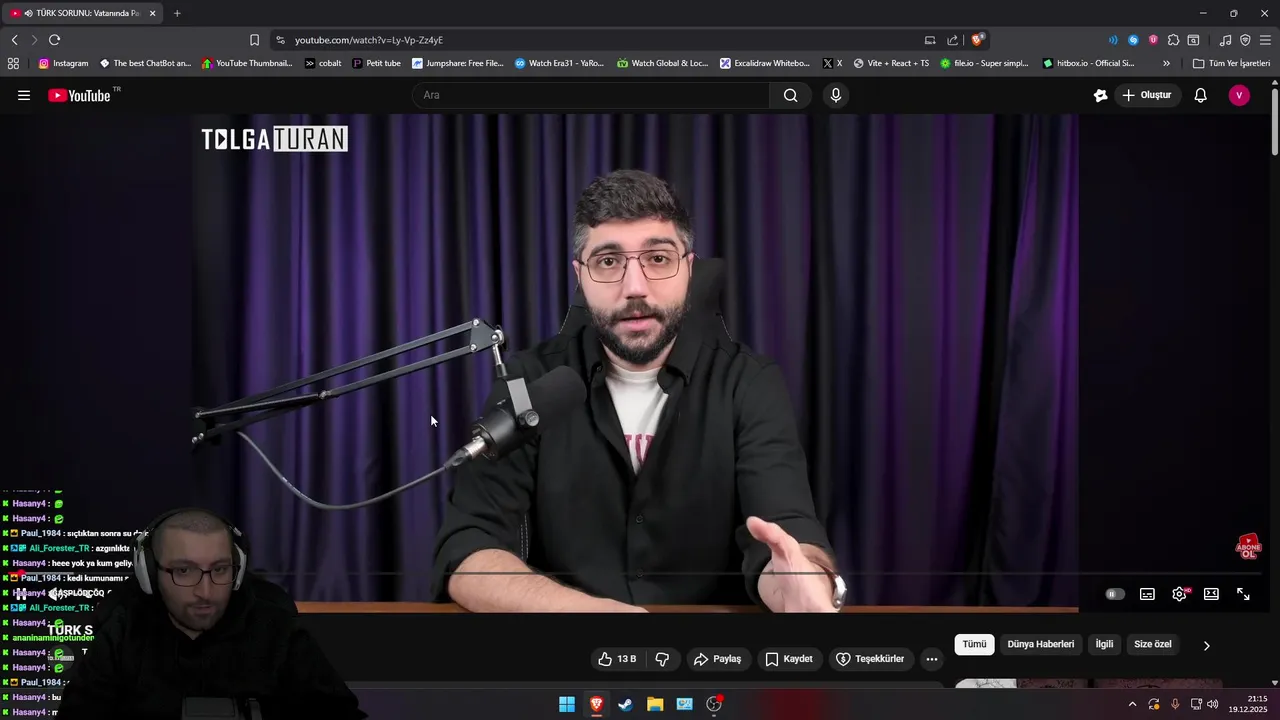The width and height of the screenshot is (1280, 720).
Task: Open Windows Start menu
Action: tap(567, 704)
